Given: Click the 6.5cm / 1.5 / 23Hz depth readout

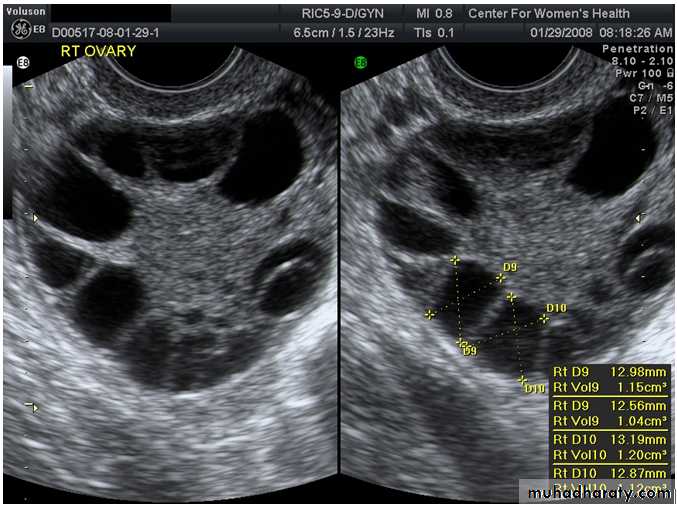Looking at the screenshot, I should [x=342, y=32].
